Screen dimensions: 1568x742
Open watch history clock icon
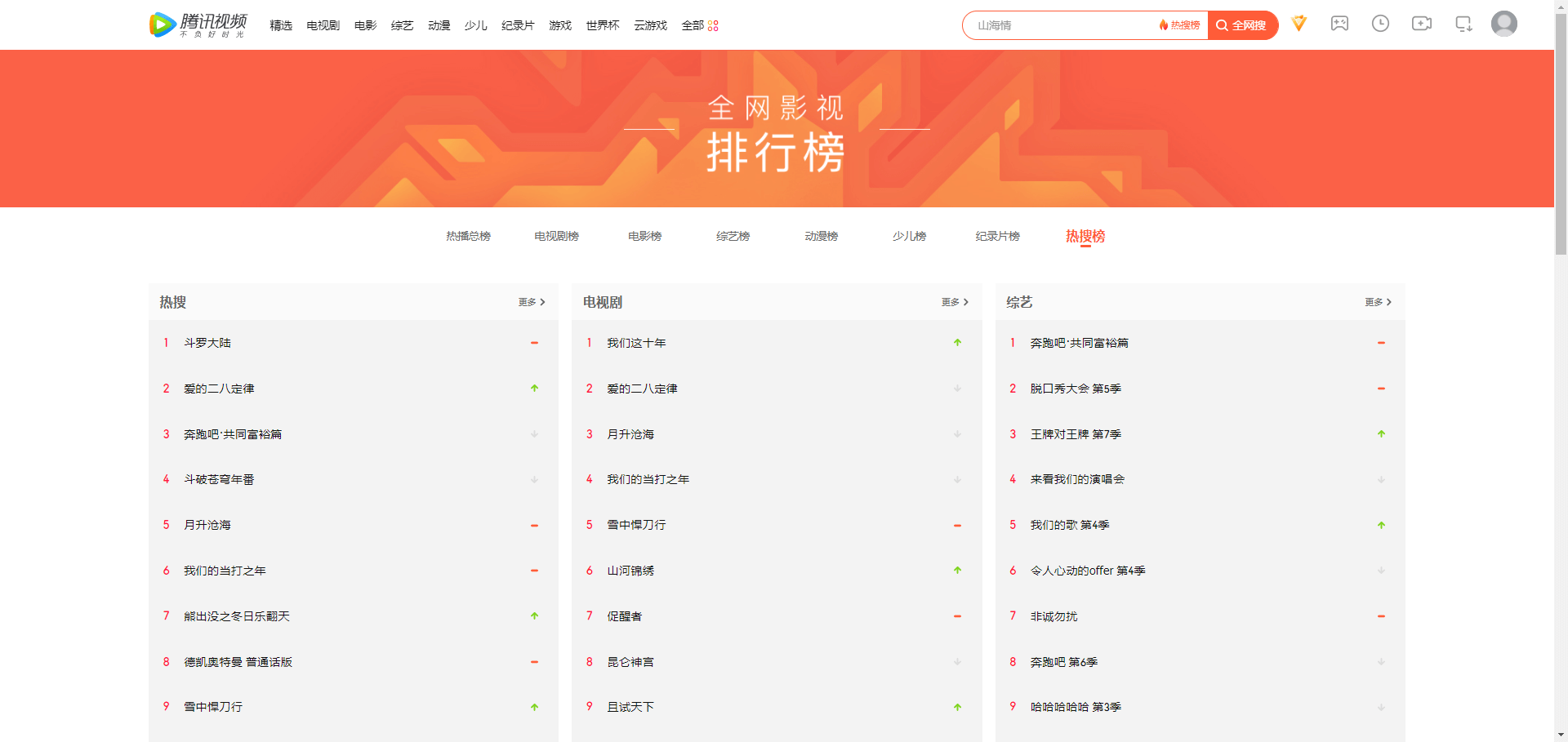[1380, 24]
